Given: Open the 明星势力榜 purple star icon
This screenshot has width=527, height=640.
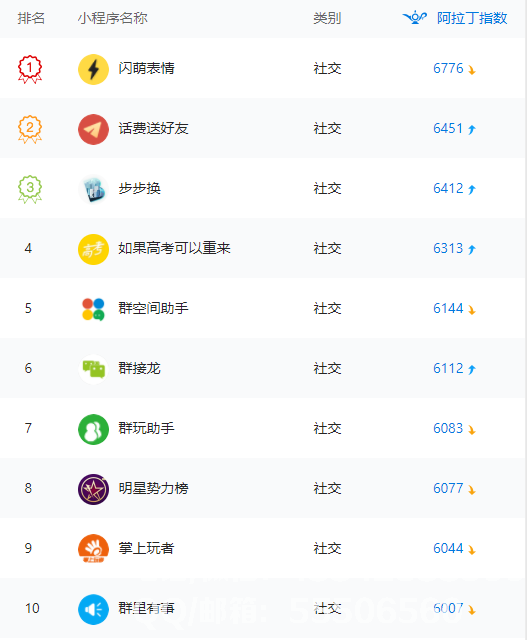Looking at the screenshot, I should (93, 489).
